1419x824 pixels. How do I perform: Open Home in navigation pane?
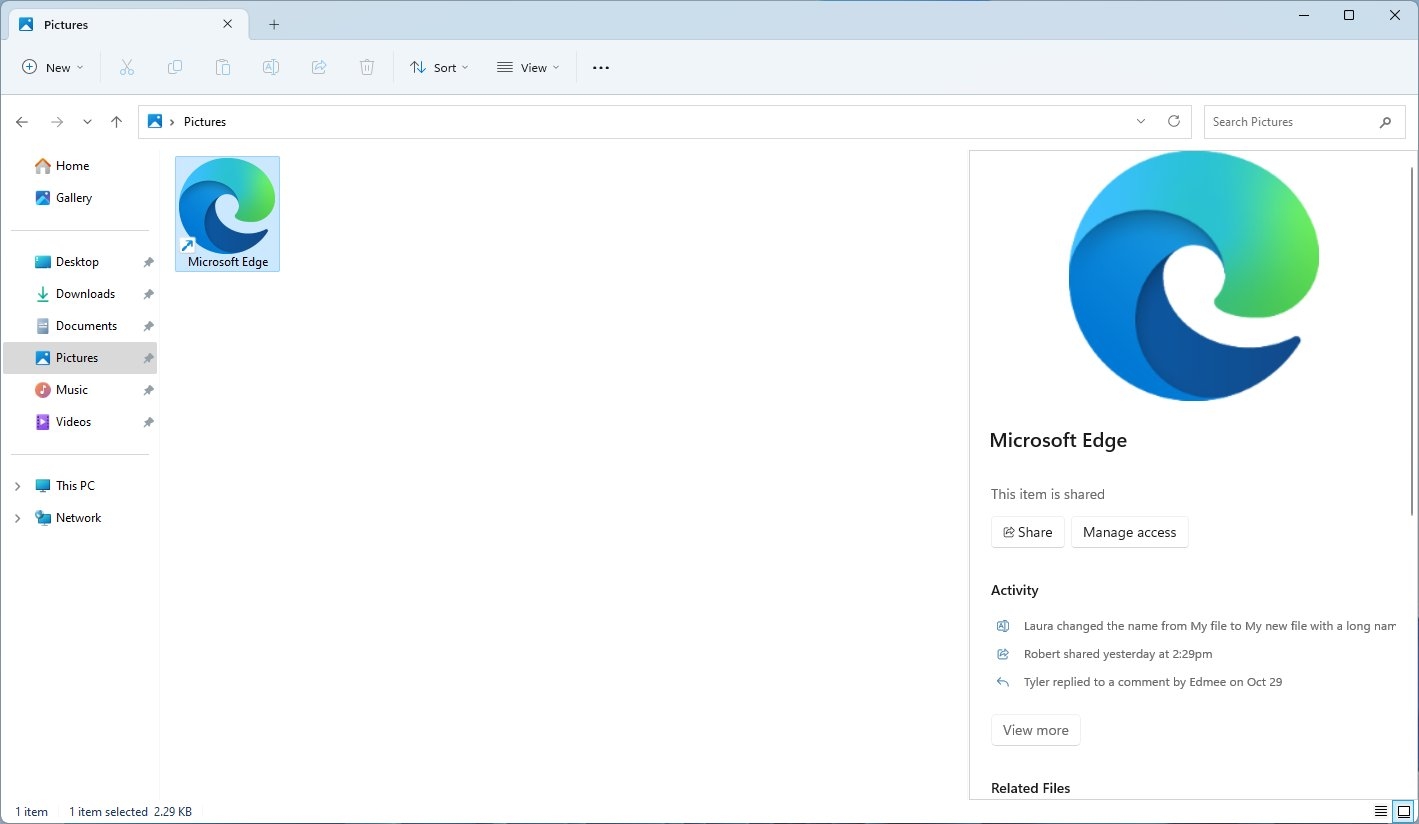click(62, 166)
